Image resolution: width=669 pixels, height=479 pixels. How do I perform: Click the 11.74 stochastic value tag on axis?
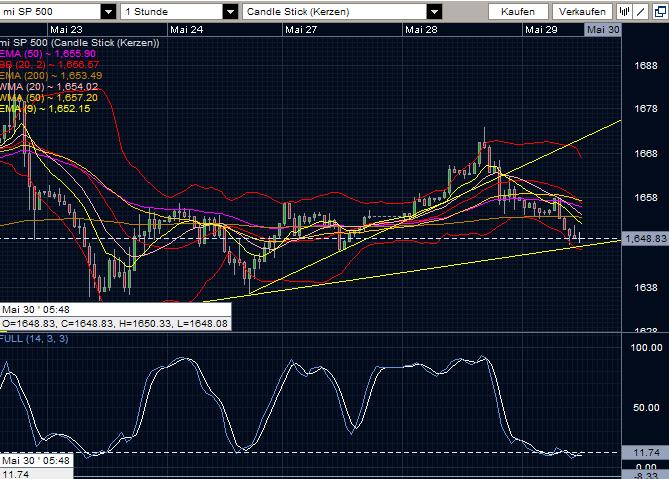645,453
